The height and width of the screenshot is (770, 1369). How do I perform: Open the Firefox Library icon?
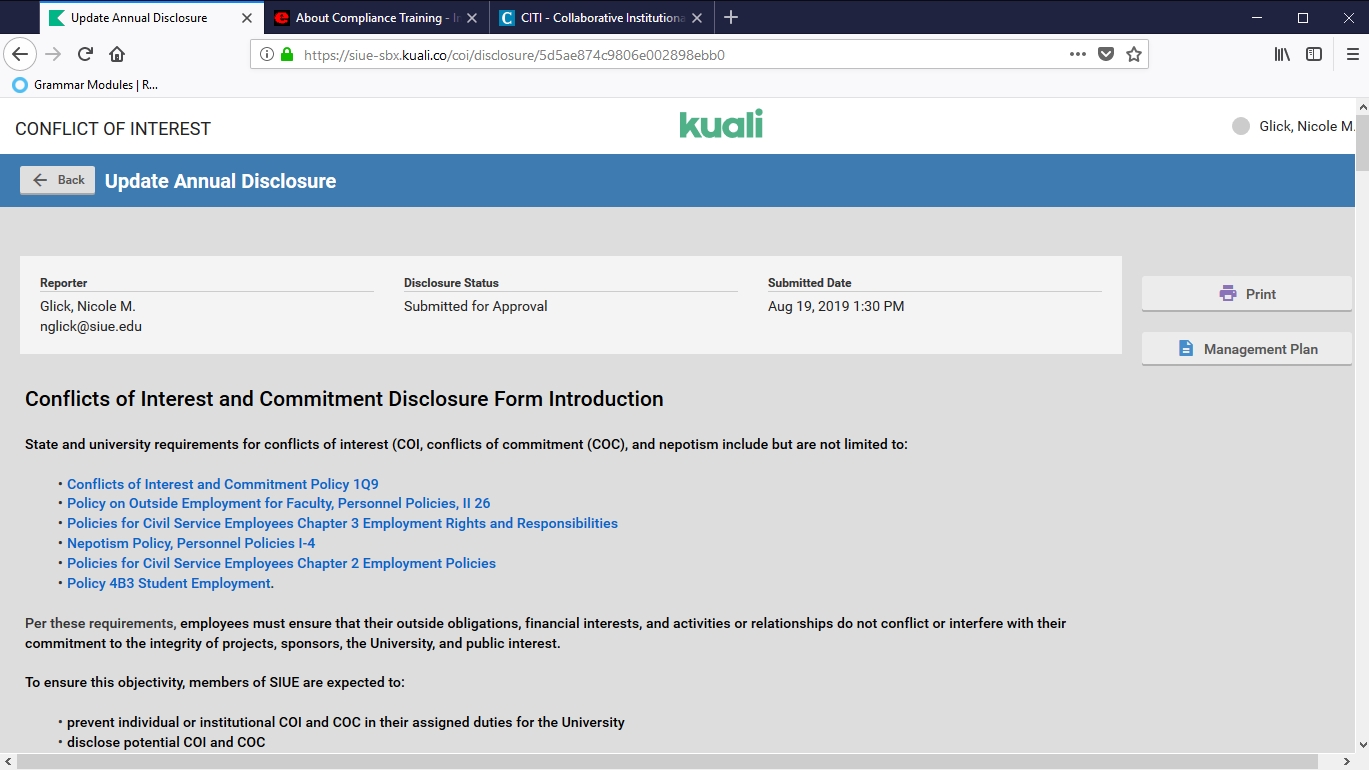tap(1282, 55)
